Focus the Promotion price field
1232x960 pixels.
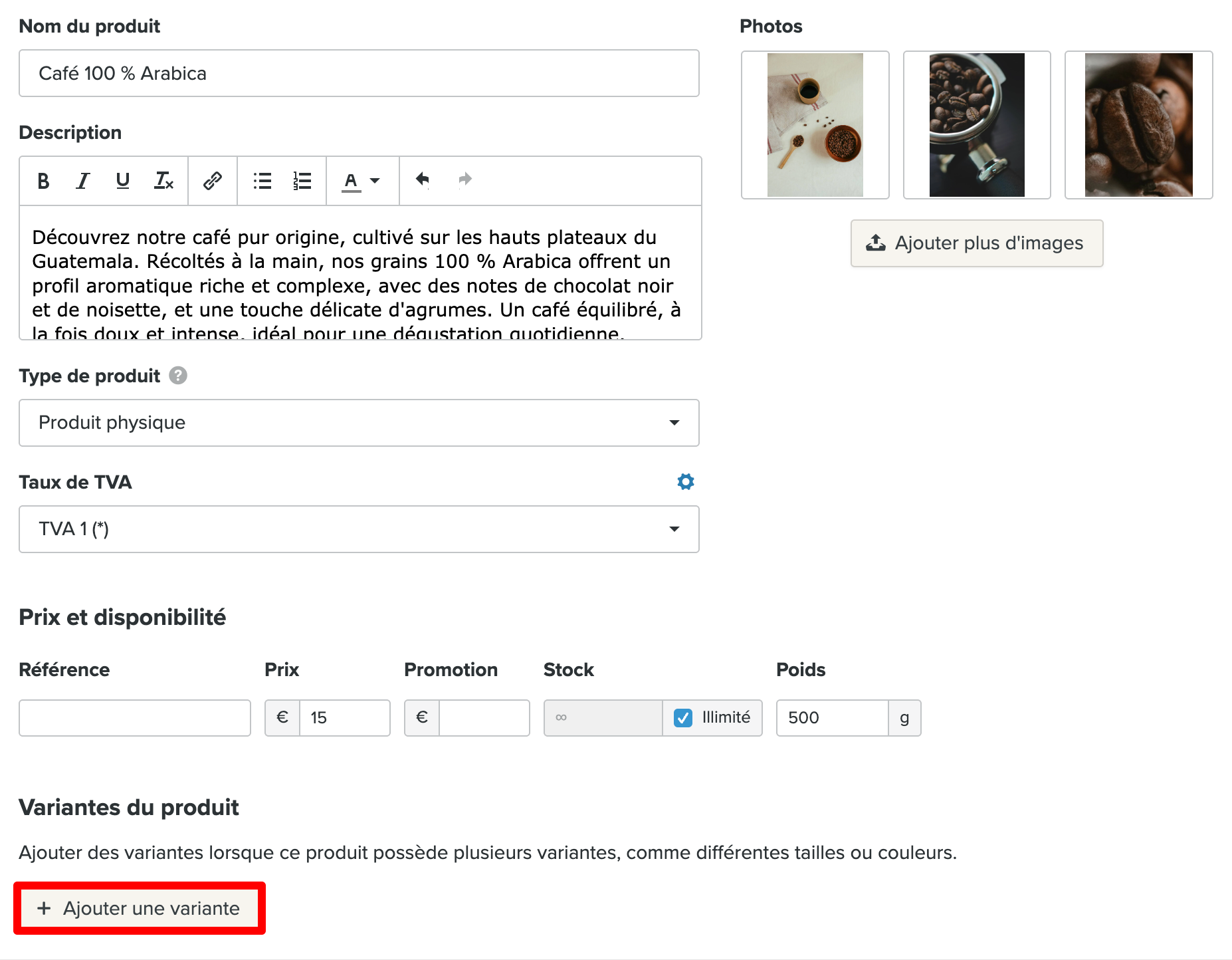(x=484, y=718)
